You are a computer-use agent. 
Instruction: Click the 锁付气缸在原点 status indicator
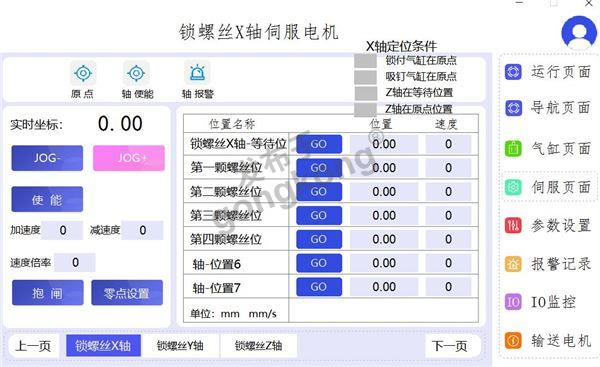365,61
